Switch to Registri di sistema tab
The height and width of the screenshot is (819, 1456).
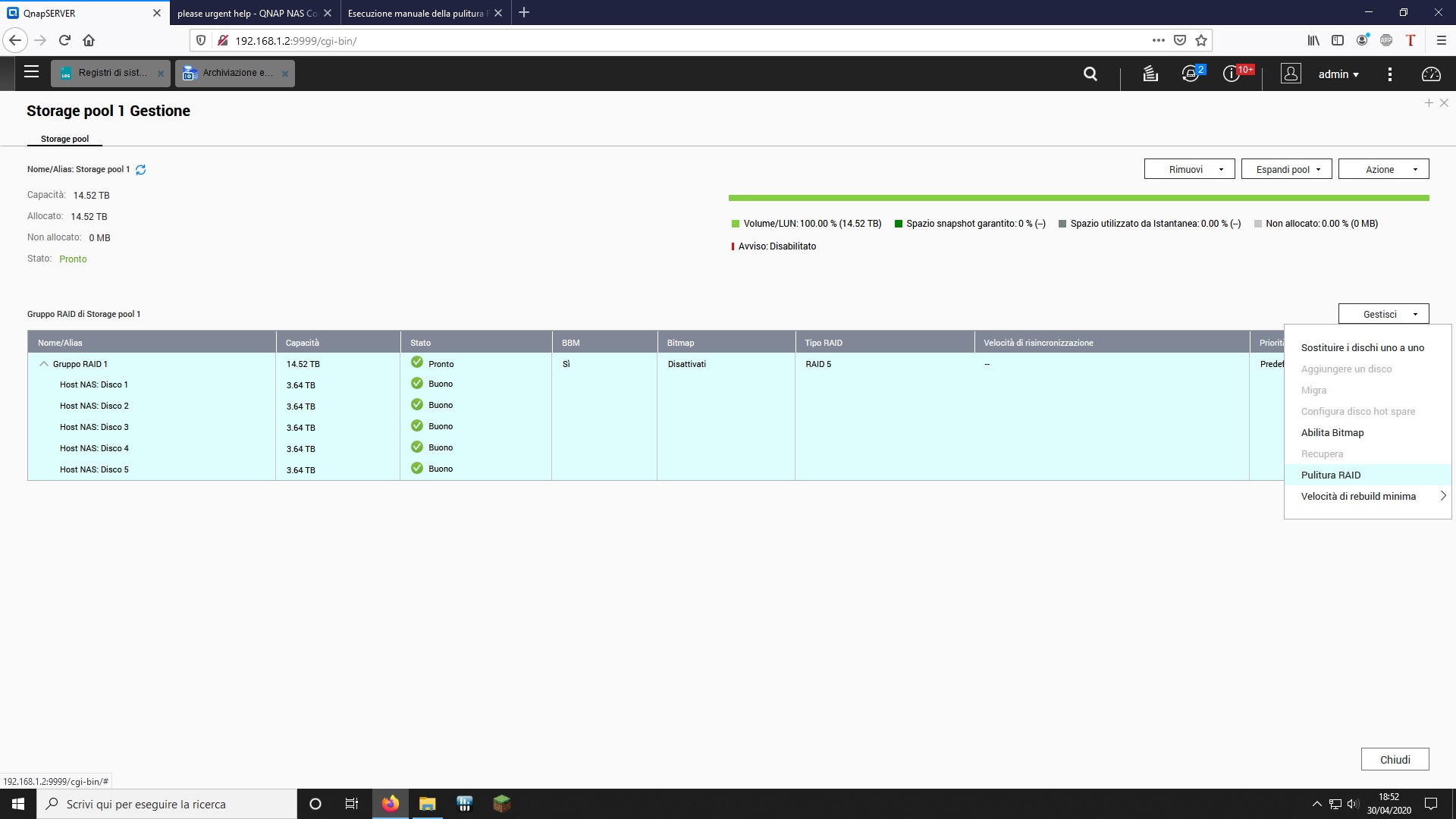pyautogui.click(x=111, y=73)
